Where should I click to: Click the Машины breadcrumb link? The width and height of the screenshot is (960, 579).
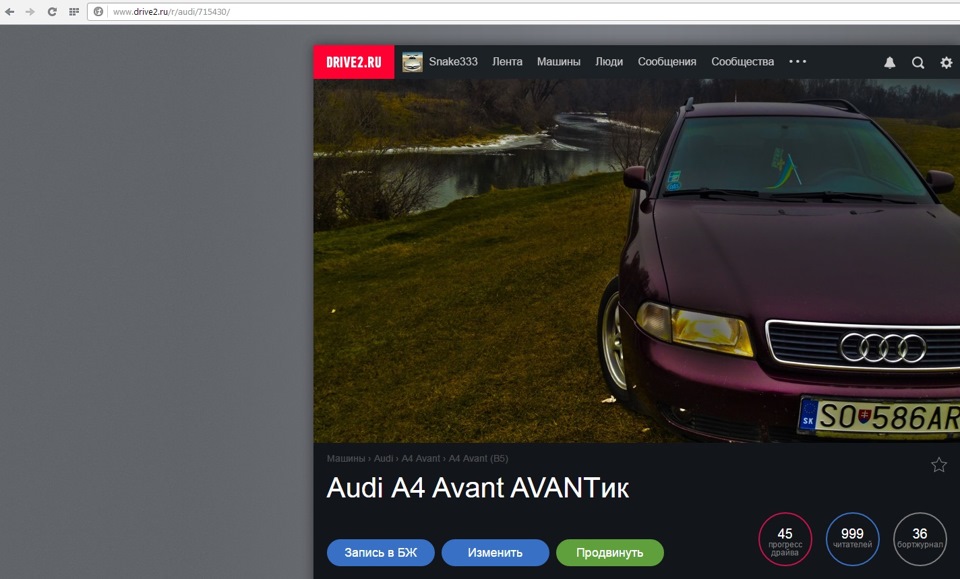(346, 458)
